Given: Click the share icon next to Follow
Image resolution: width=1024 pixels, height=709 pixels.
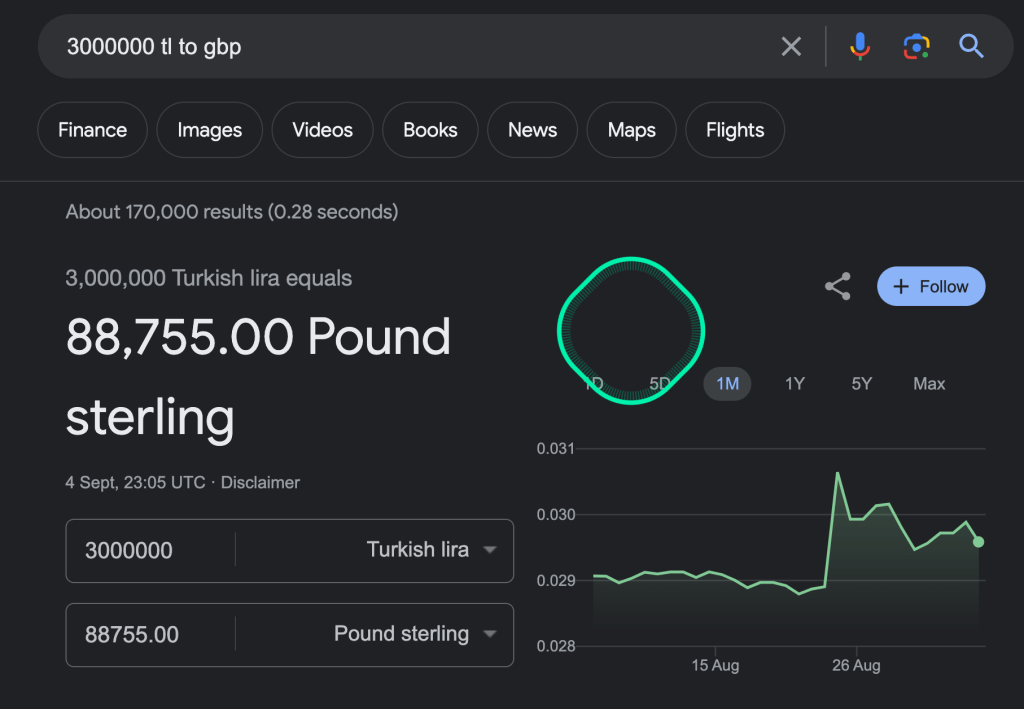Looking at the screenshot, I should (837, 286).
